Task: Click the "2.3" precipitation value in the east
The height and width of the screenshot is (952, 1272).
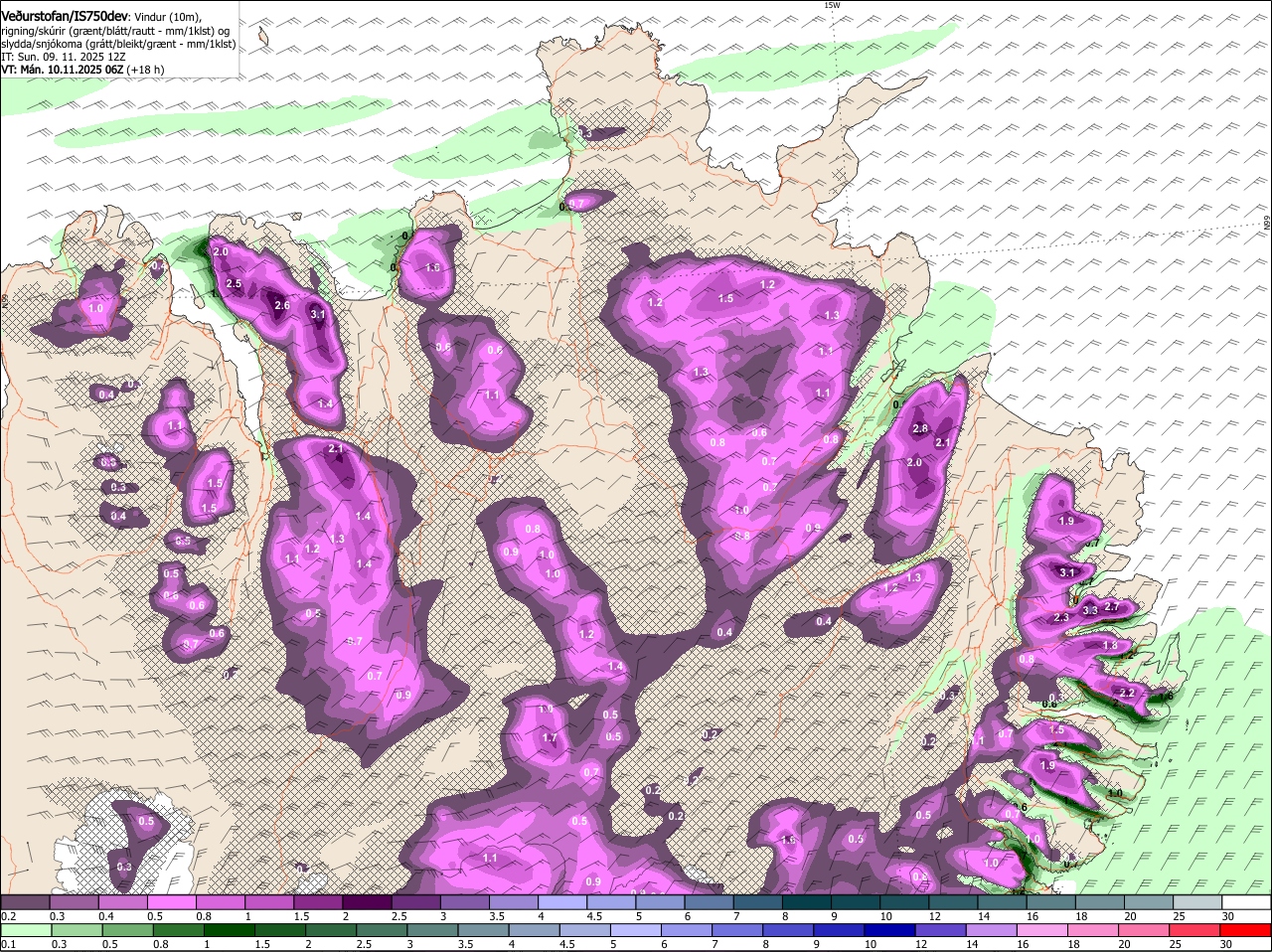Action: click(x=1060, y=618)
